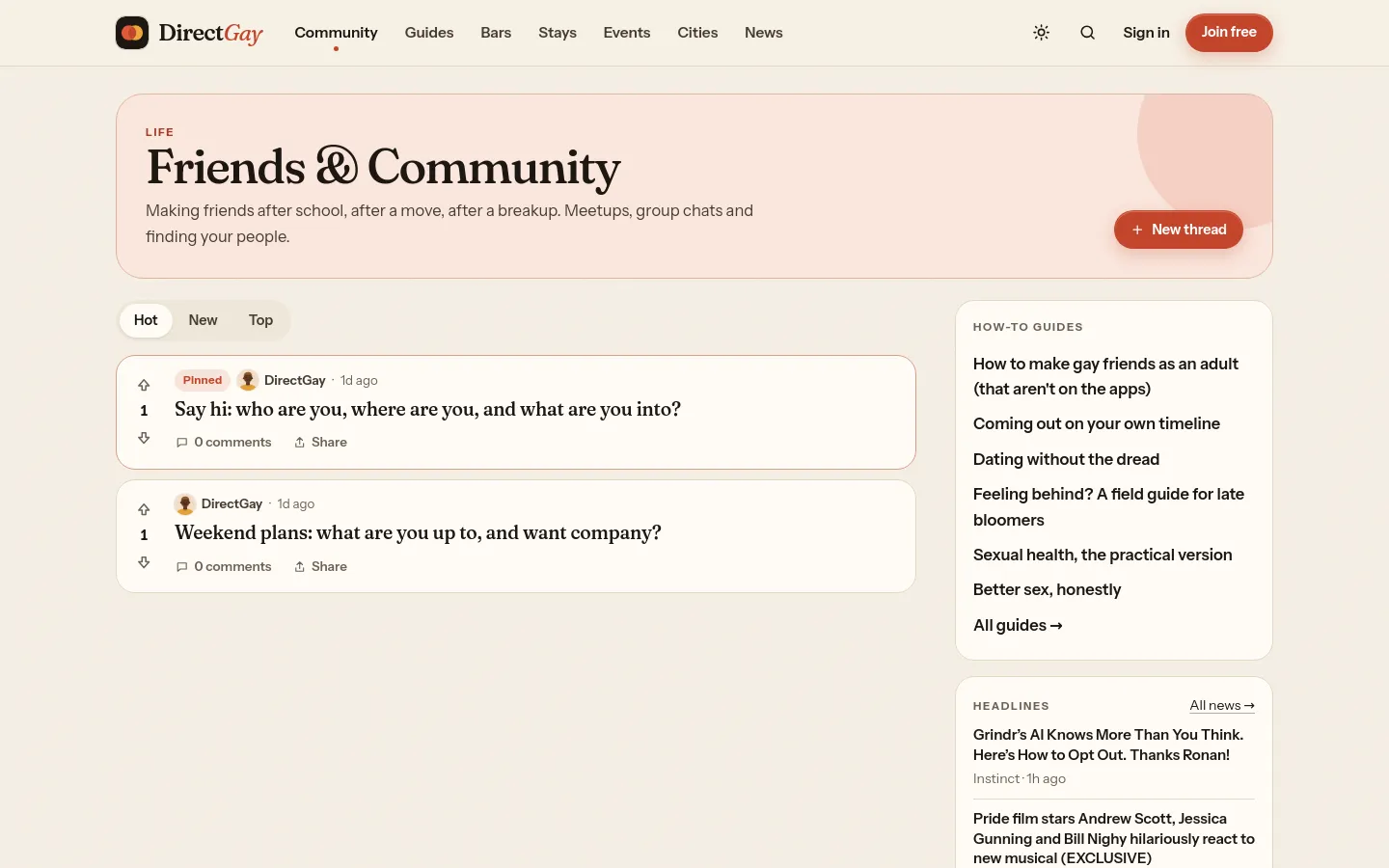The image size is (1389, 868).
Task: Downvote the 'Weekend plans' thread
Action: tap(144, 562)
